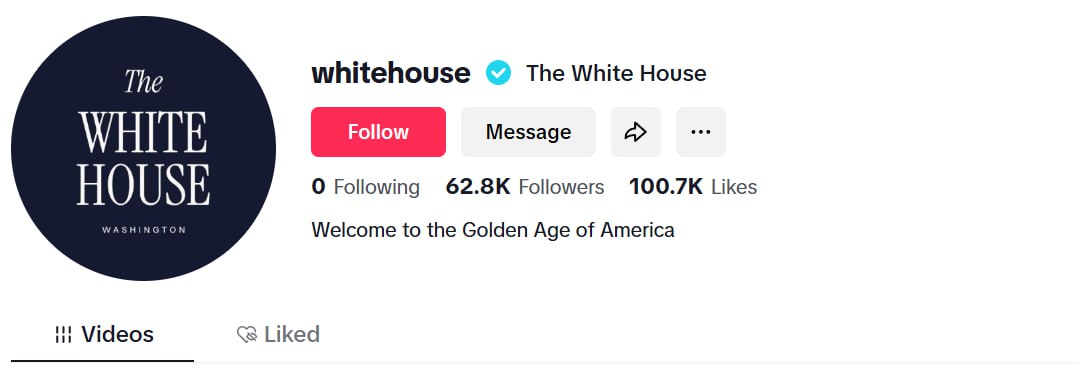This screenshot has width=1079, height=376.
Task: Open The White House profile picture
Action: 143,148
